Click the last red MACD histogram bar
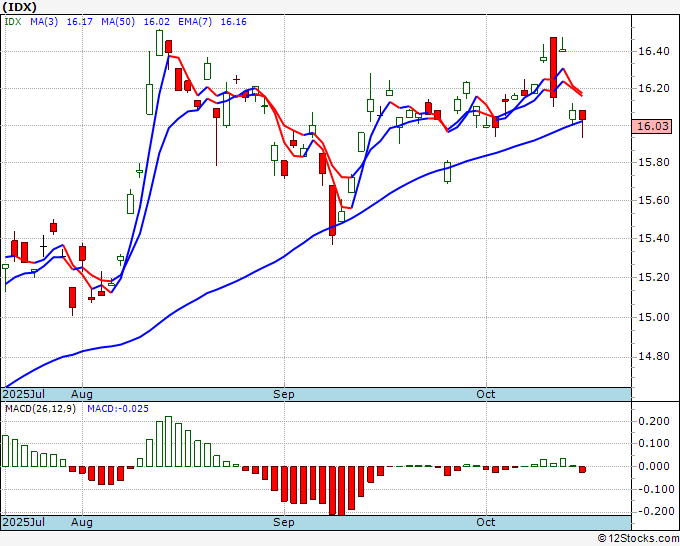 click(x=582, y=470)
